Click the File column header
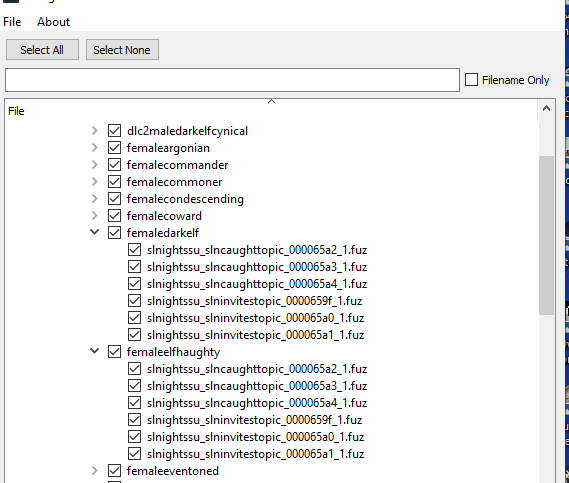This screenshot has width=569, height=483. pos(16,111)
